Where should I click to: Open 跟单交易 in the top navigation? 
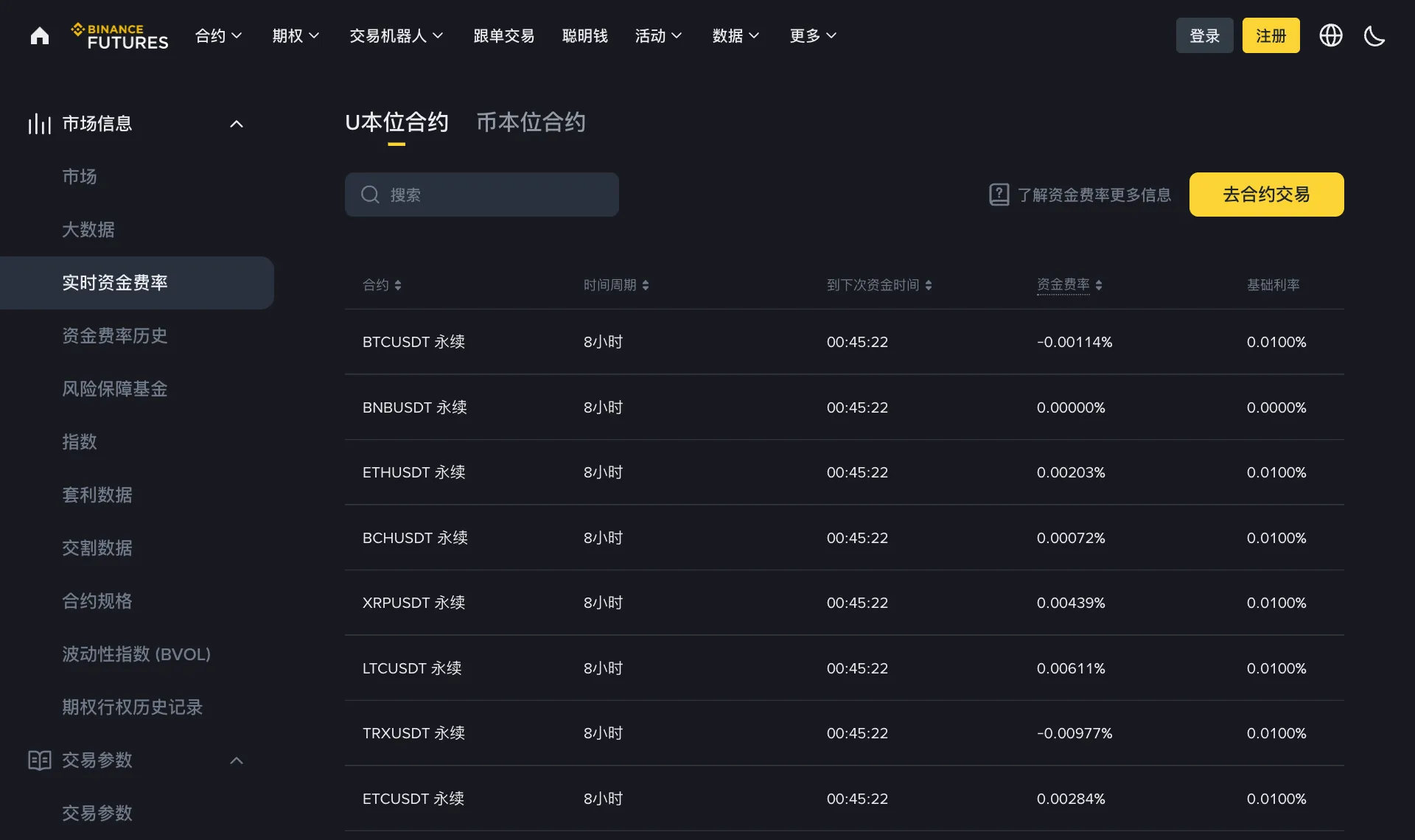[x=504, y=35]
